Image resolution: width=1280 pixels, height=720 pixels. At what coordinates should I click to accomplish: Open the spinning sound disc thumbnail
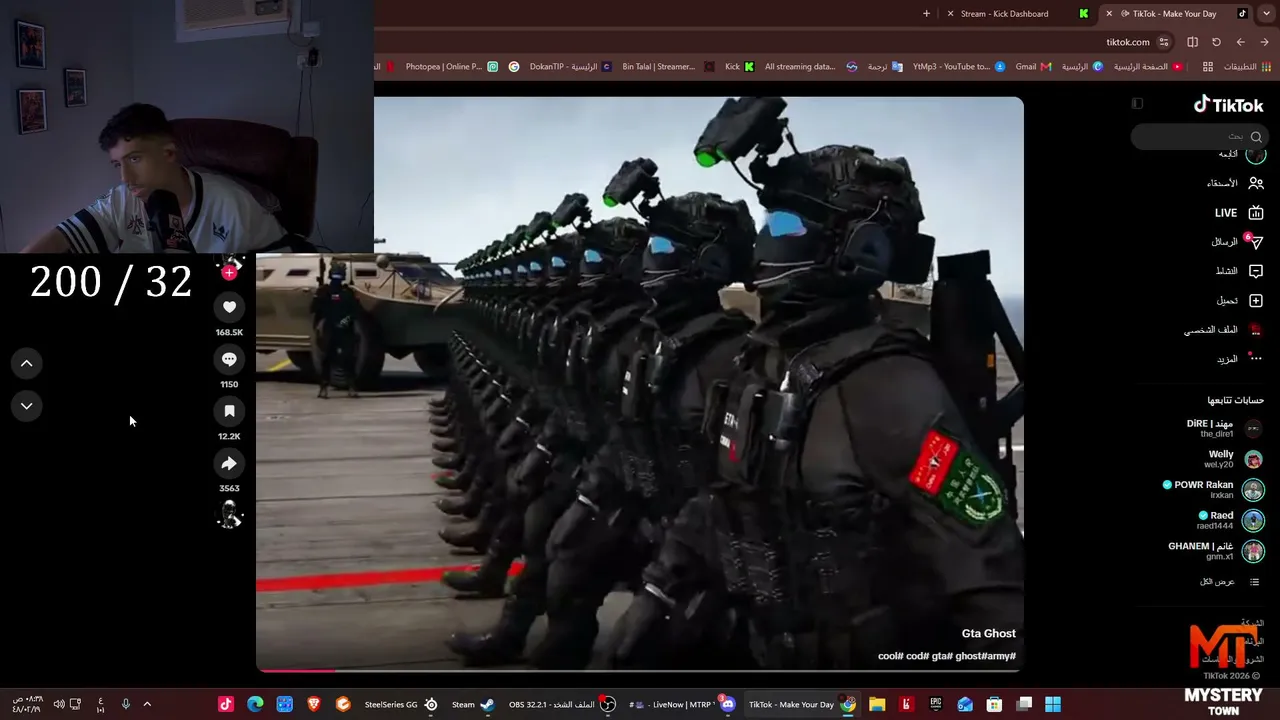coord(230,515)
